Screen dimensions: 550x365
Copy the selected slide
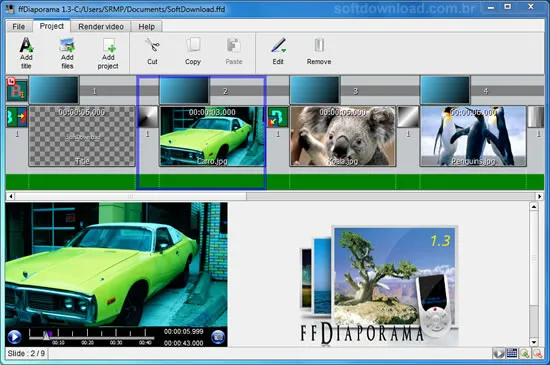tap(193, 46)
